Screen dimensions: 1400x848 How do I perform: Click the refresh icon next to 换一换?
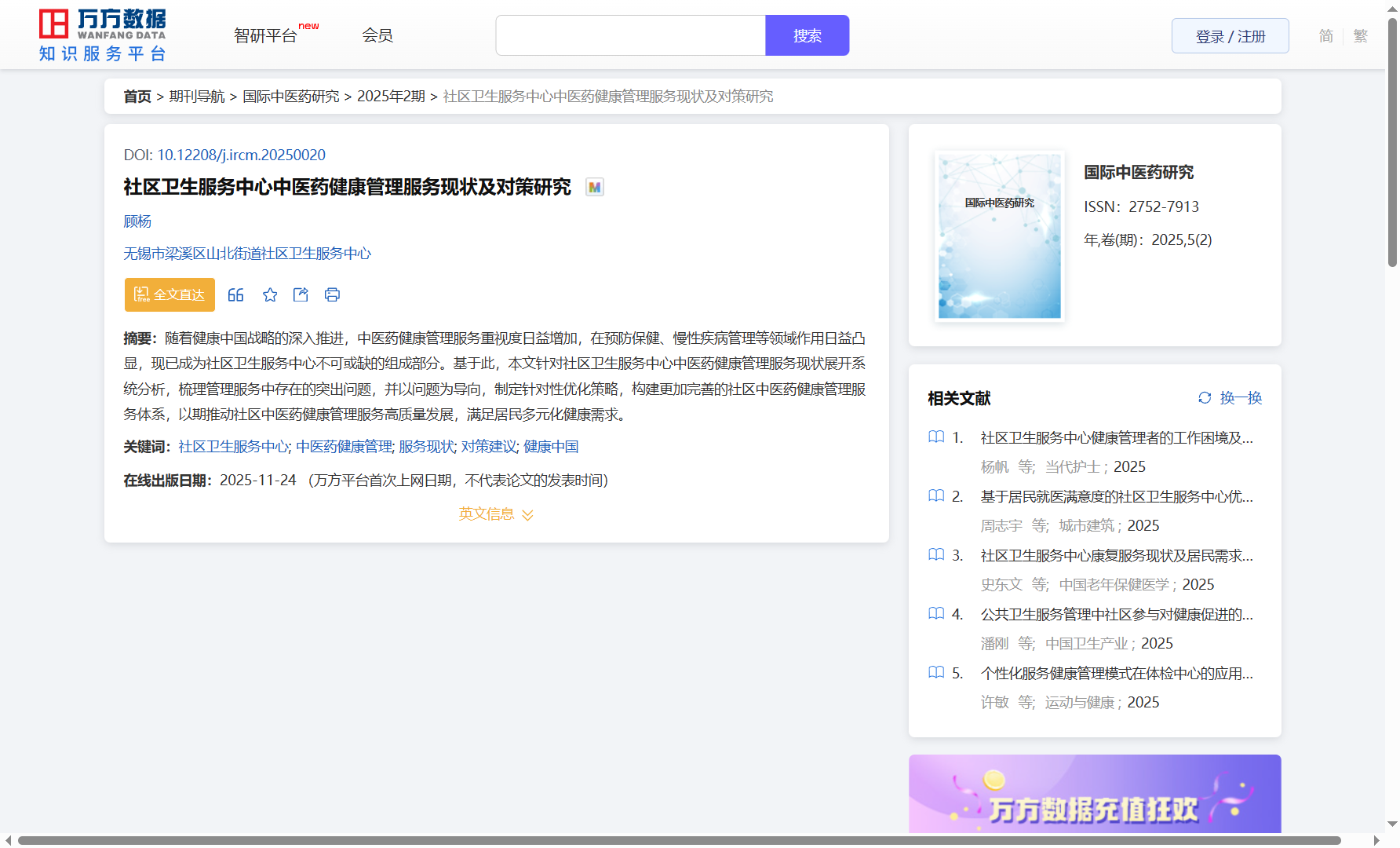tap(1205, 398)
